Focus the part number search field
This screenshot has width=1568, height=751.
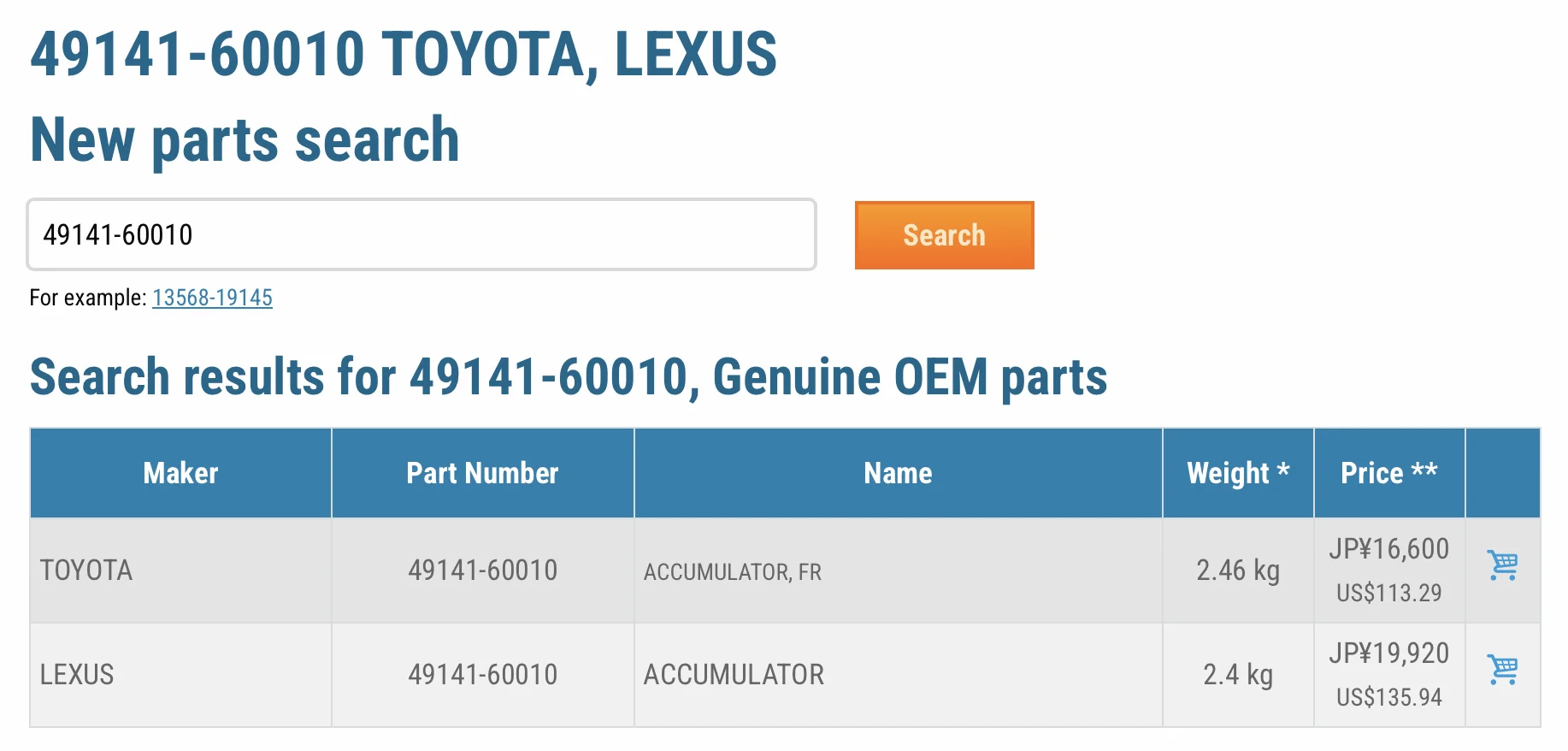pos(421,235)
